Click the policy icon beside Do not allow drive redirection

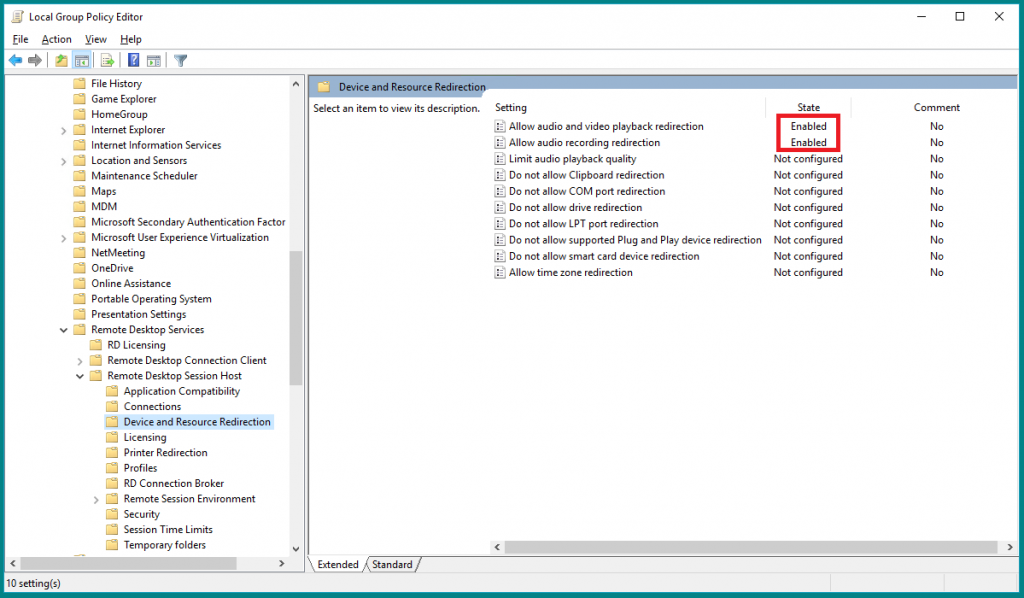pos(500,208)
